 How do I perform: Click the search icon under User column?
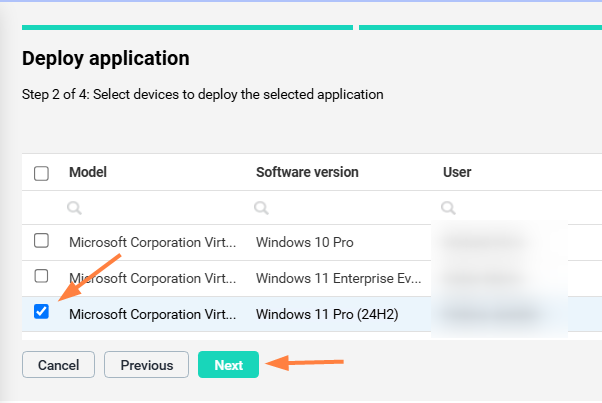pos(448,209)
